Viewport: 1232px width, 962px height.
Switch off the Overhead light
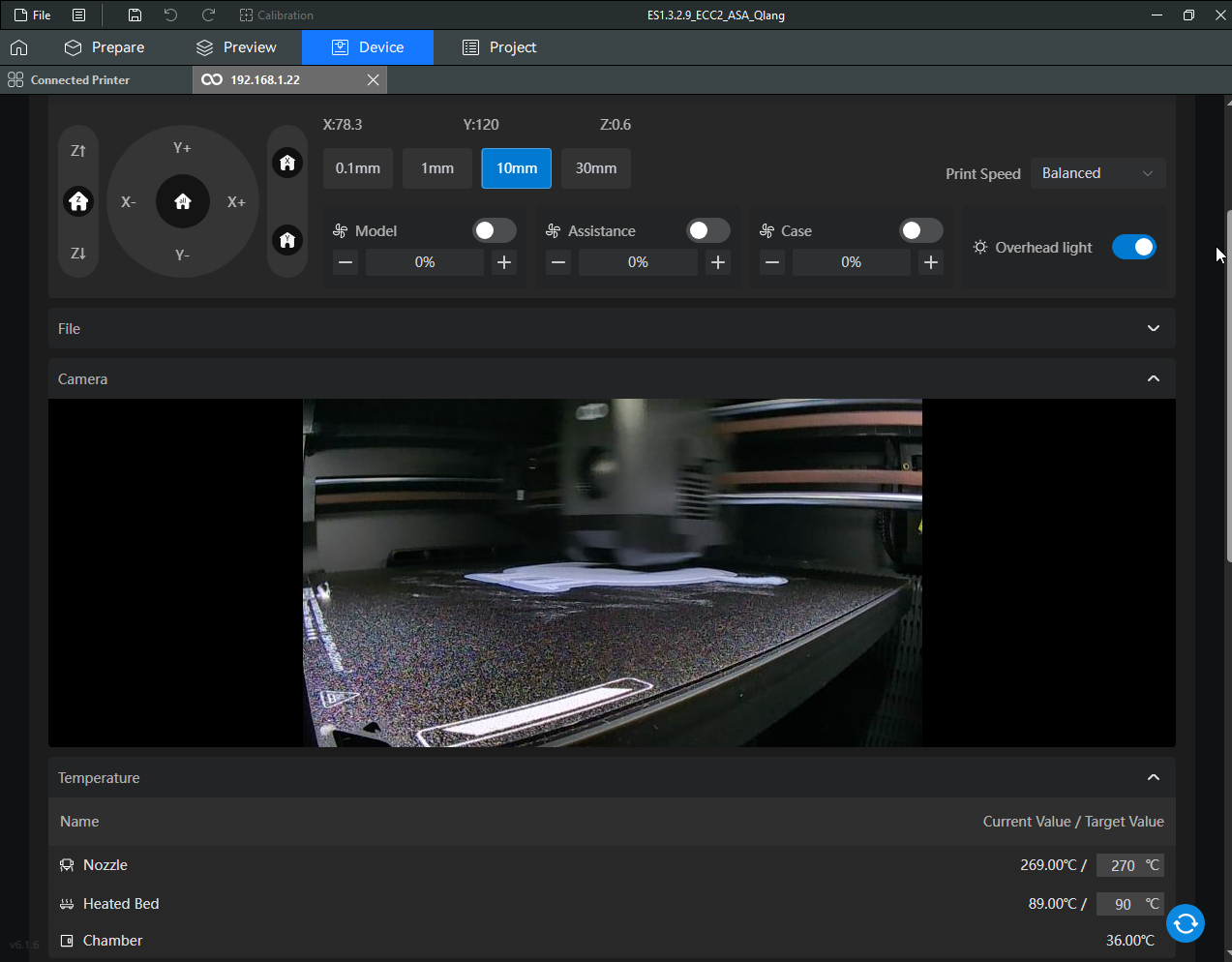(x=1133, y=247)
